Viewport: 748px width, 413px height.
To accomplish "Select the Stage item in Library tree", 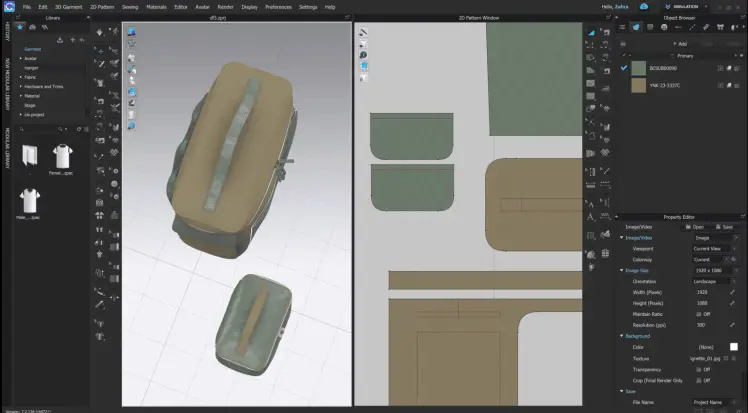I will pyautogui.click(x=30, y=105).
